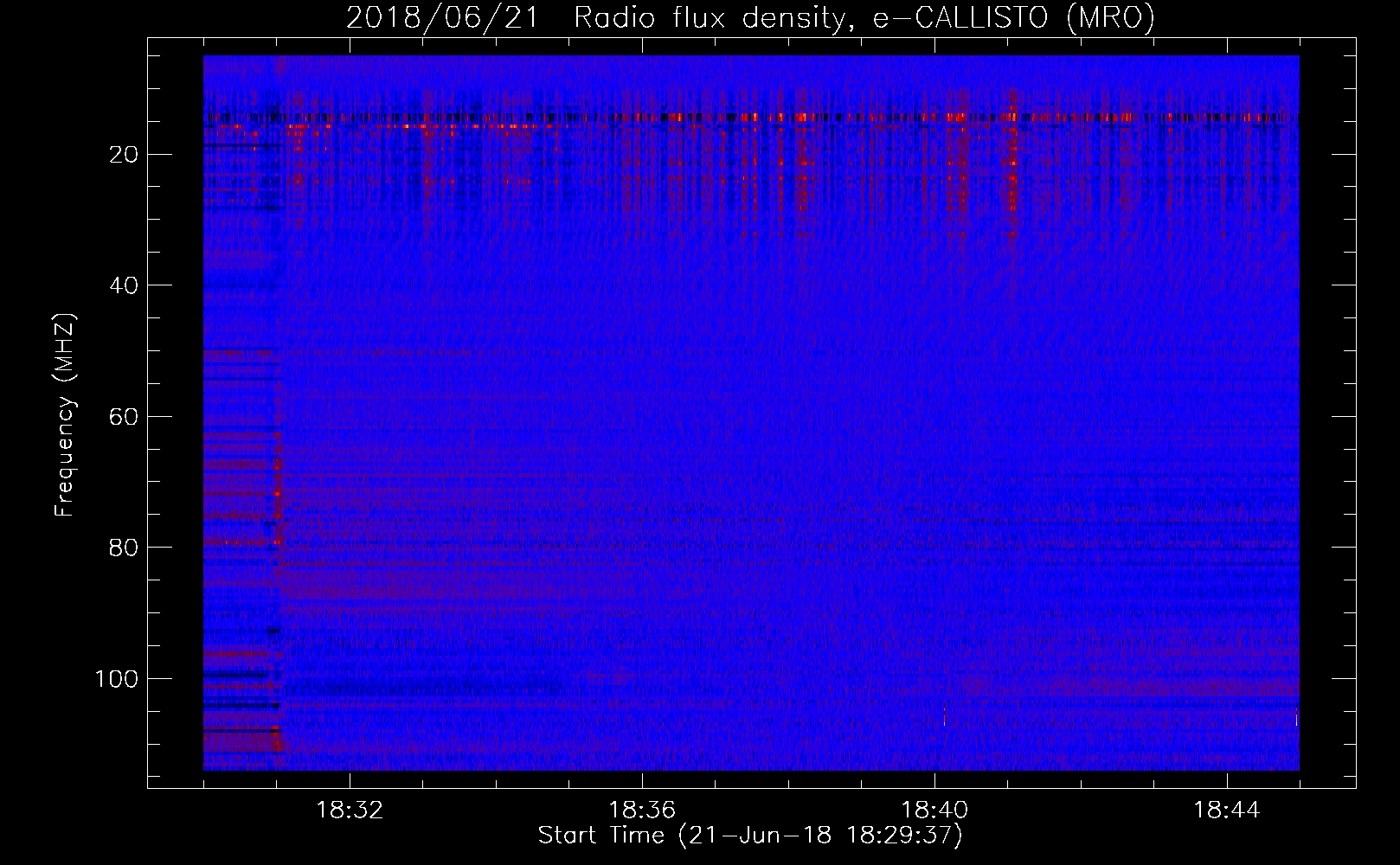Click the 18:40 time tick label
1400x865 pixels.
(x=934, y=811)
